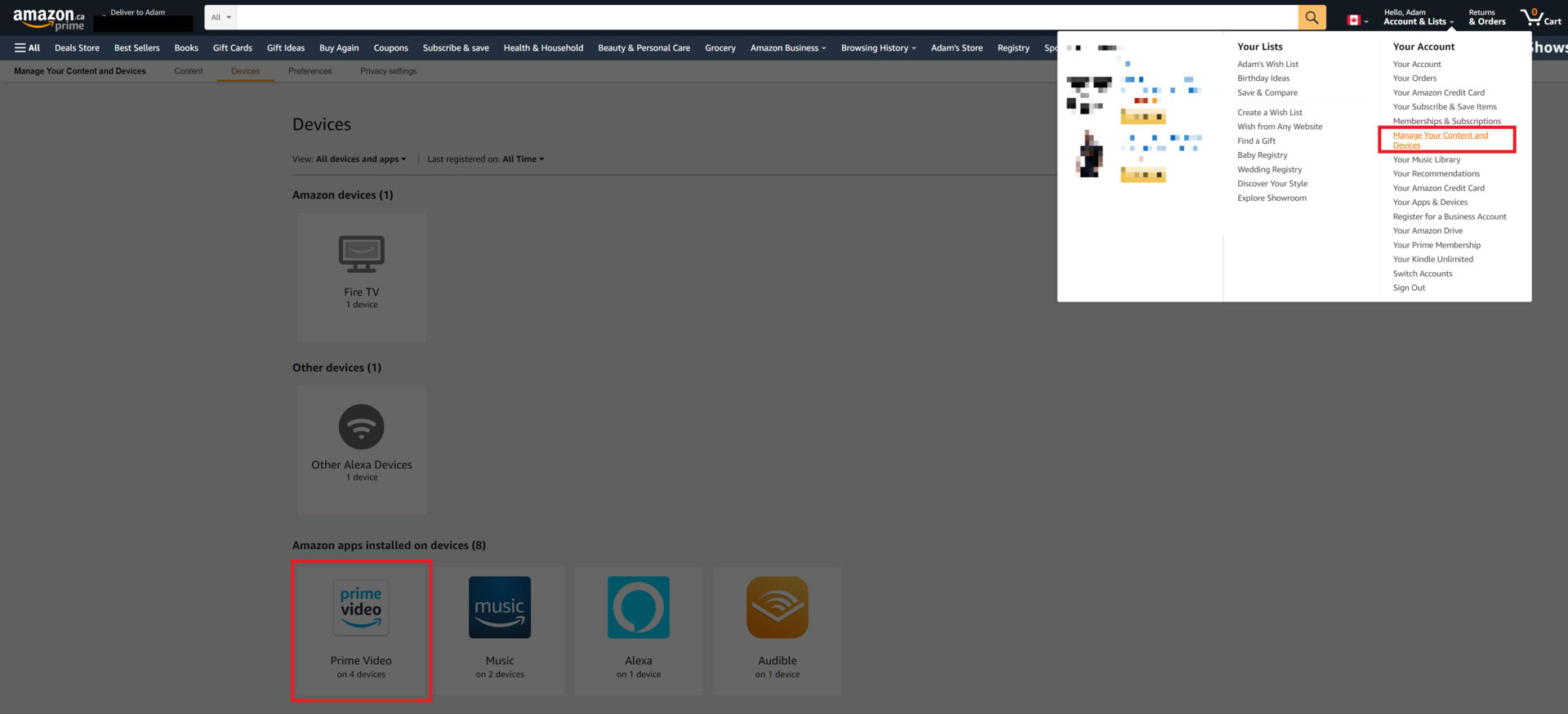Screen dimensions: 1568x714
Task: Open the shopping cart icon
Action: point(1540,17)
